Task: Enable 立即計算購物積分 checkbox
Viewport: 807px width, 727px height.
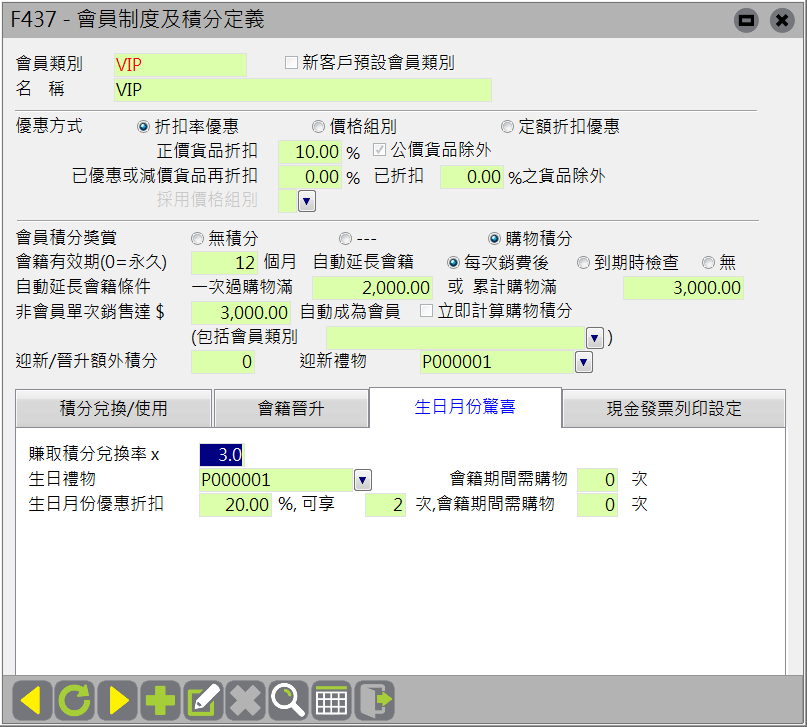Action: [426, 310]
